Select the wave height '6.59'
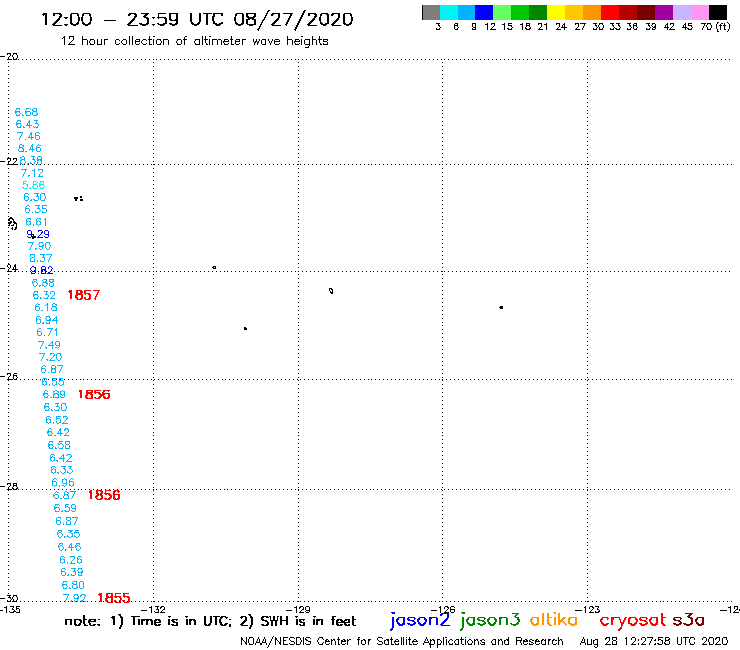The width and height of the screenshot is (740, 650). [x=65, y=508]
